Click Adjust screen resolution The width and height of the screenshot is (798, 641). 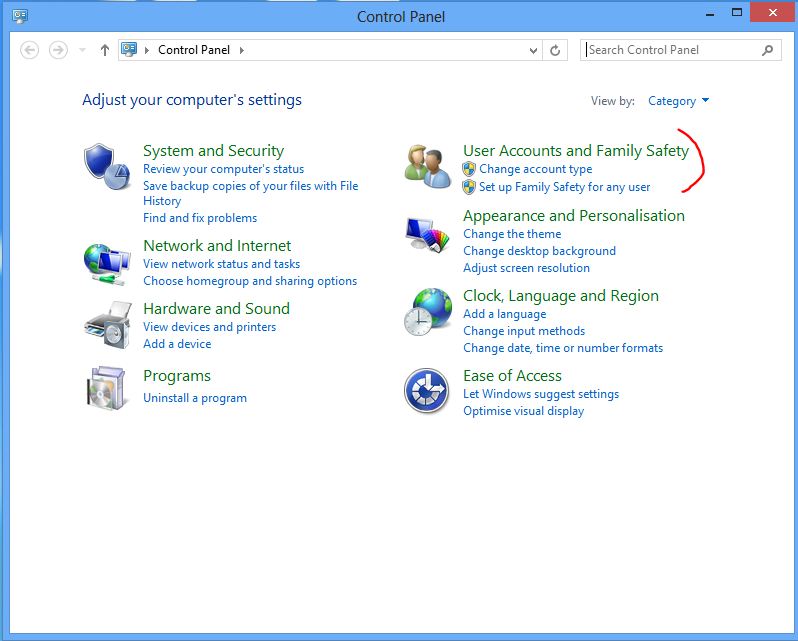pyautogui.click(x=526, y=268)
